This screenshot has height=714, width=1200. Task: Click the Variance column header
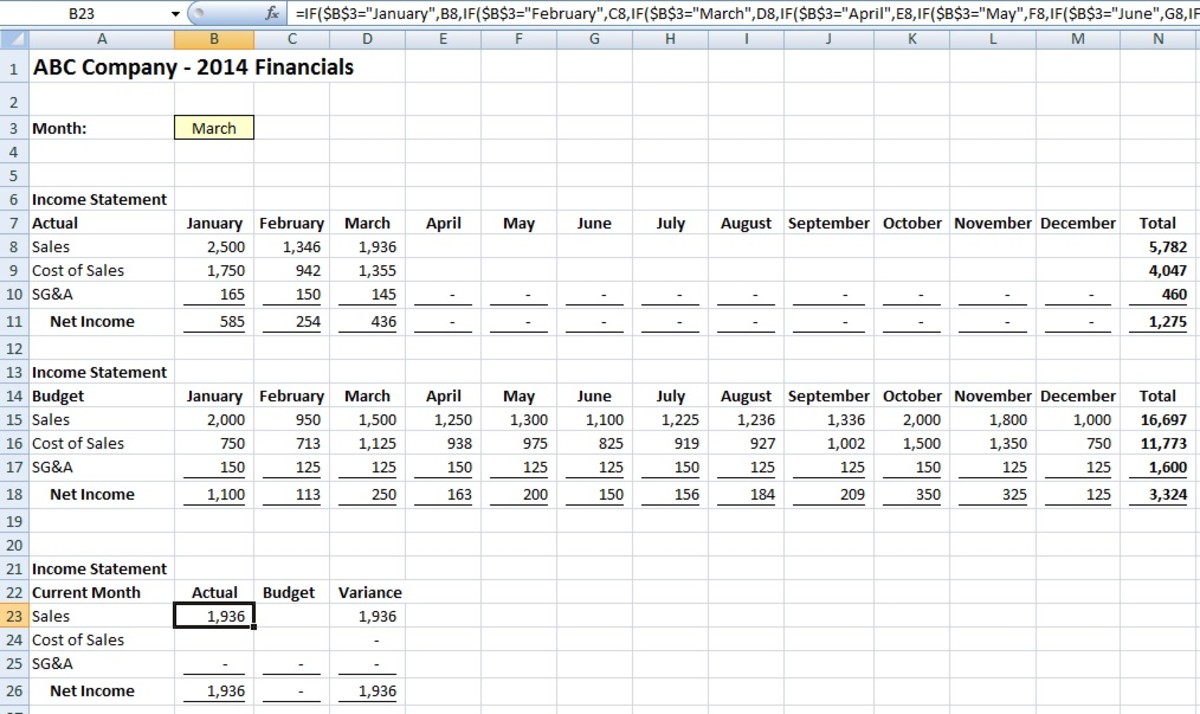[369, 592]
